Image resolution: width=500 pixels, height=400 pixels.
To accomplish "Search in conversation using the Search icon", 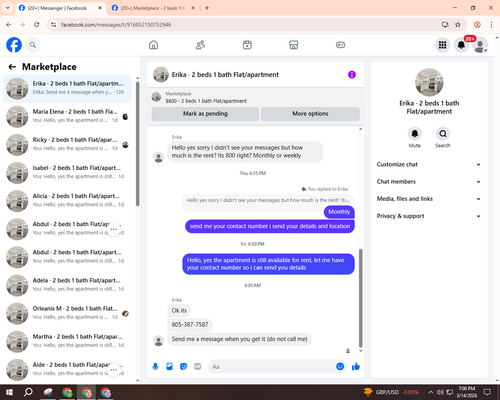I will coord(443,134).
